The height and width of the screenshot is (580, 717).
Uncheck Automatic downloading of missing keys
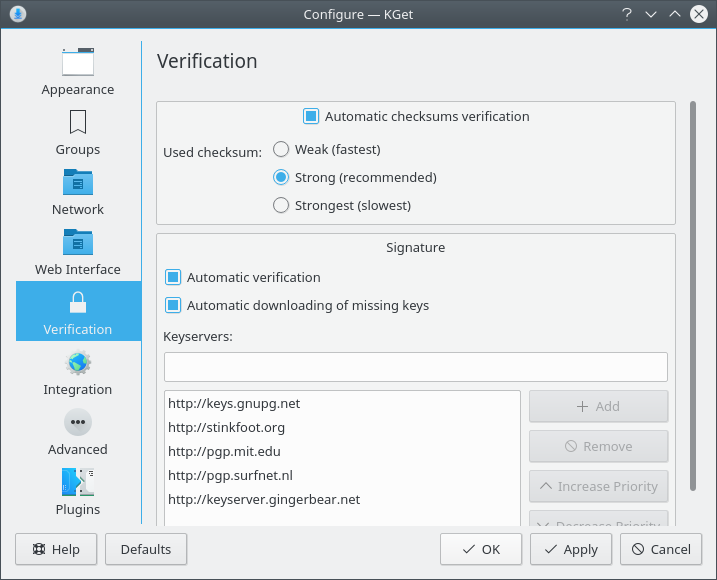173,305
